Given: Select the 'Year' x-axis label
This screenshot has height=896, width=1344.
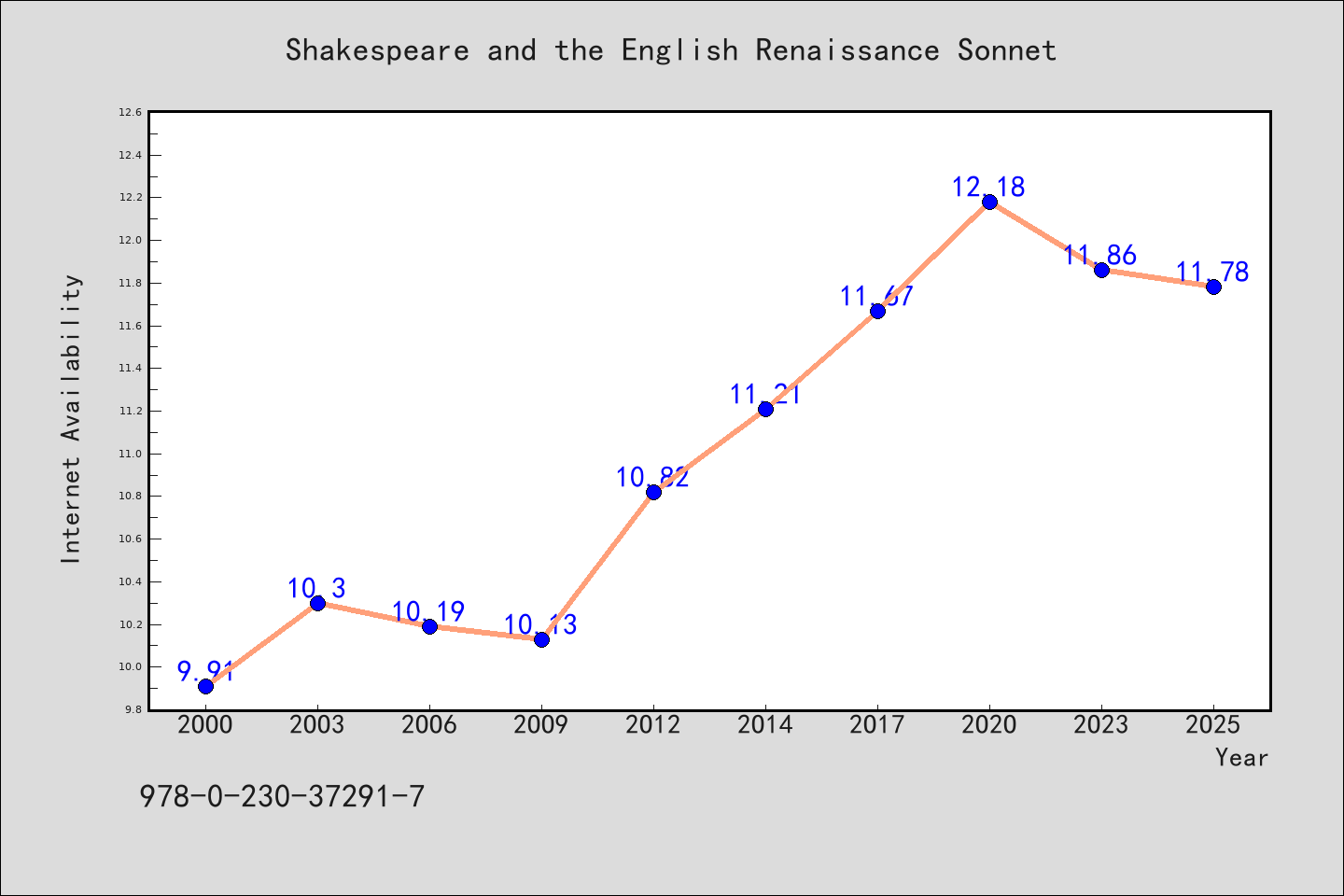Looking at the screenshot, I should [x=1241, y=757].
